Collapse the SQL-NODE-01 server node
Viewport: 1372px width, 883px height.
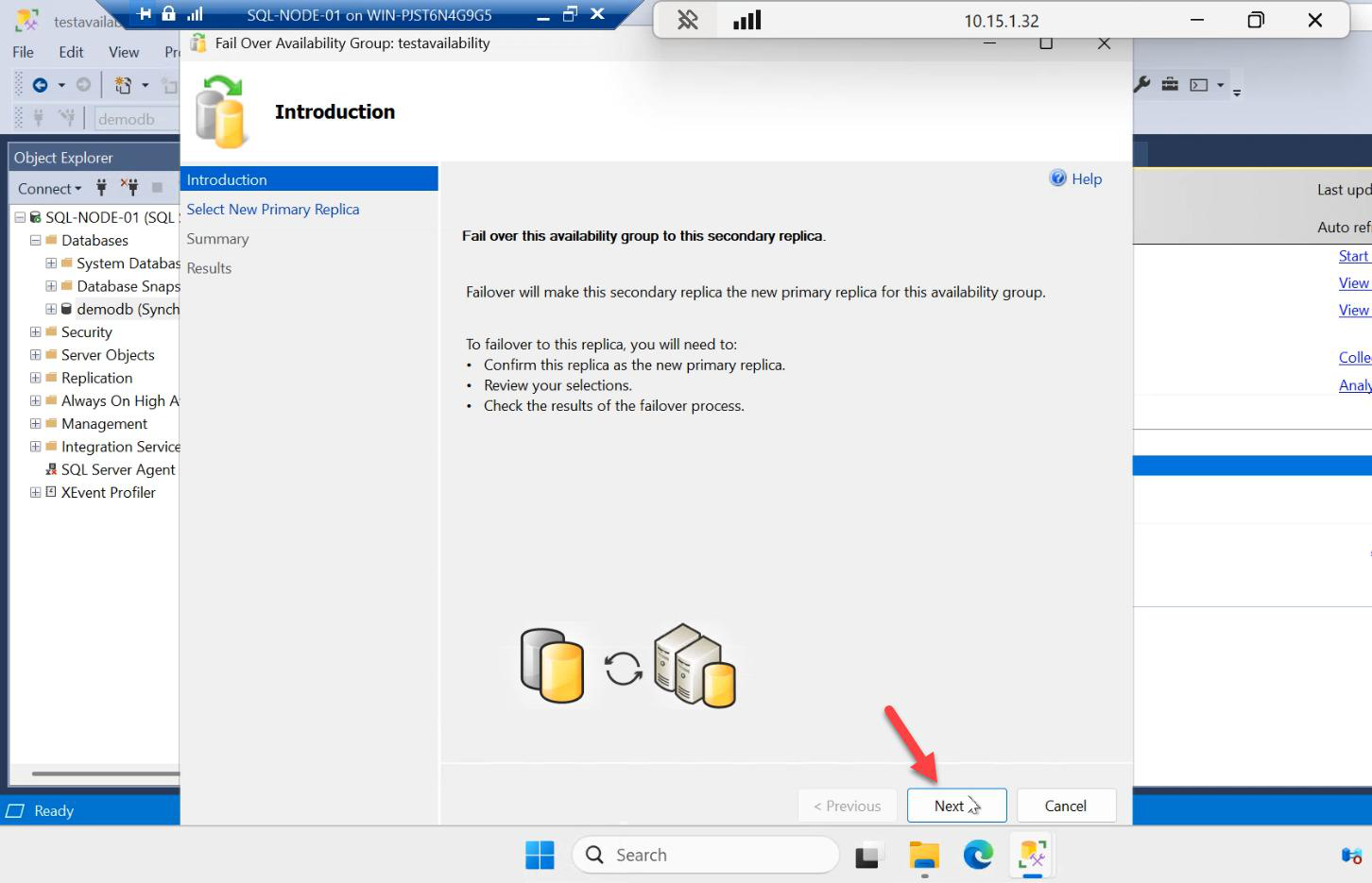tap(20, 217)
